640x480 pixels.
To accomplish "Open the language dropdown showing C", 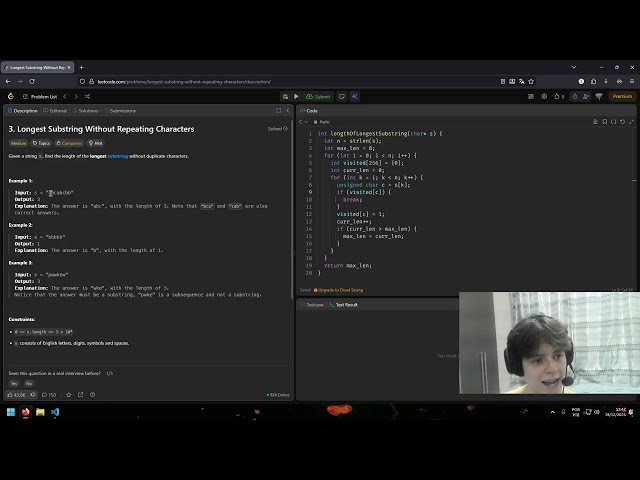I will (303, 122).
